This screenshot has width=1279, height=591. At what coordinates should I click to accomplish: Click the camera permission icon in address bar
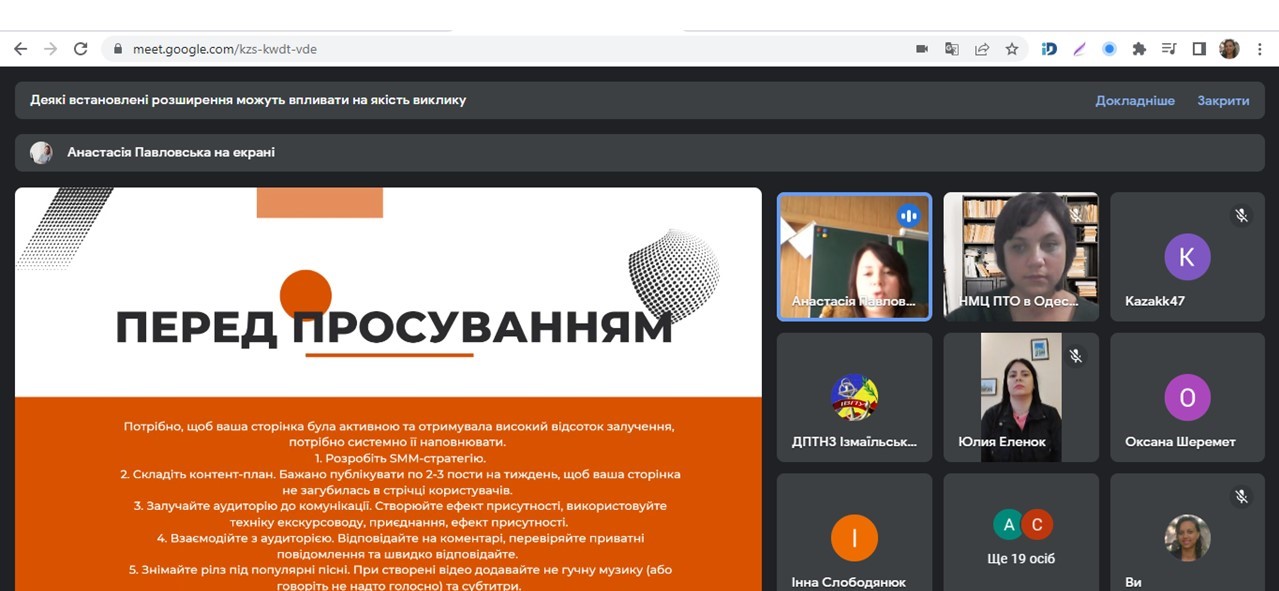click(x=922, y=49)
